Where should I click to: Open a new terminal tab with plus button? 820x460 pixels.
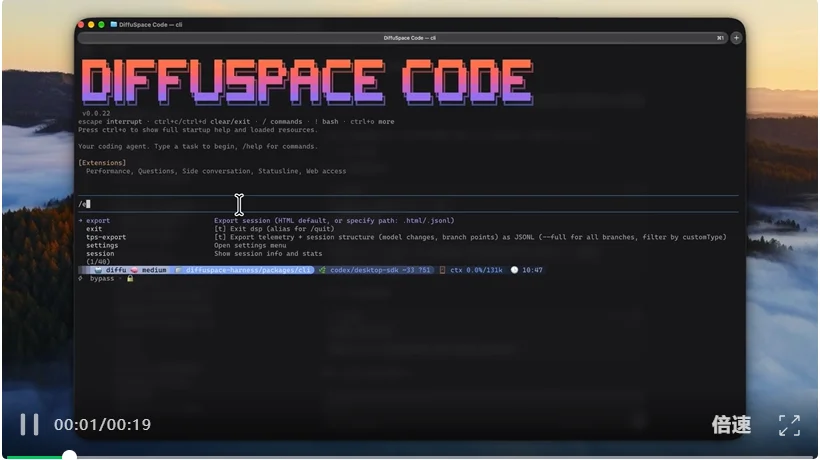coord(736,38)
